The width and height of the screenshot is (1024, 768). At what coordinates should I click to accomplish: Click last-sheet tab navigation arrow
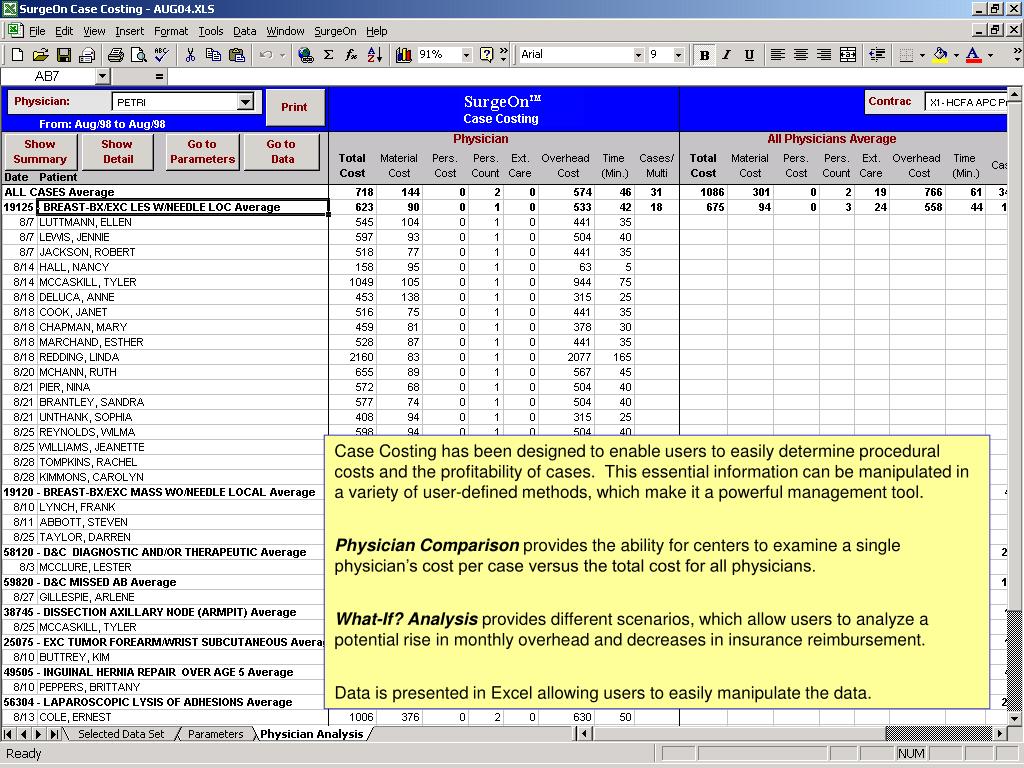coord(55,734)
